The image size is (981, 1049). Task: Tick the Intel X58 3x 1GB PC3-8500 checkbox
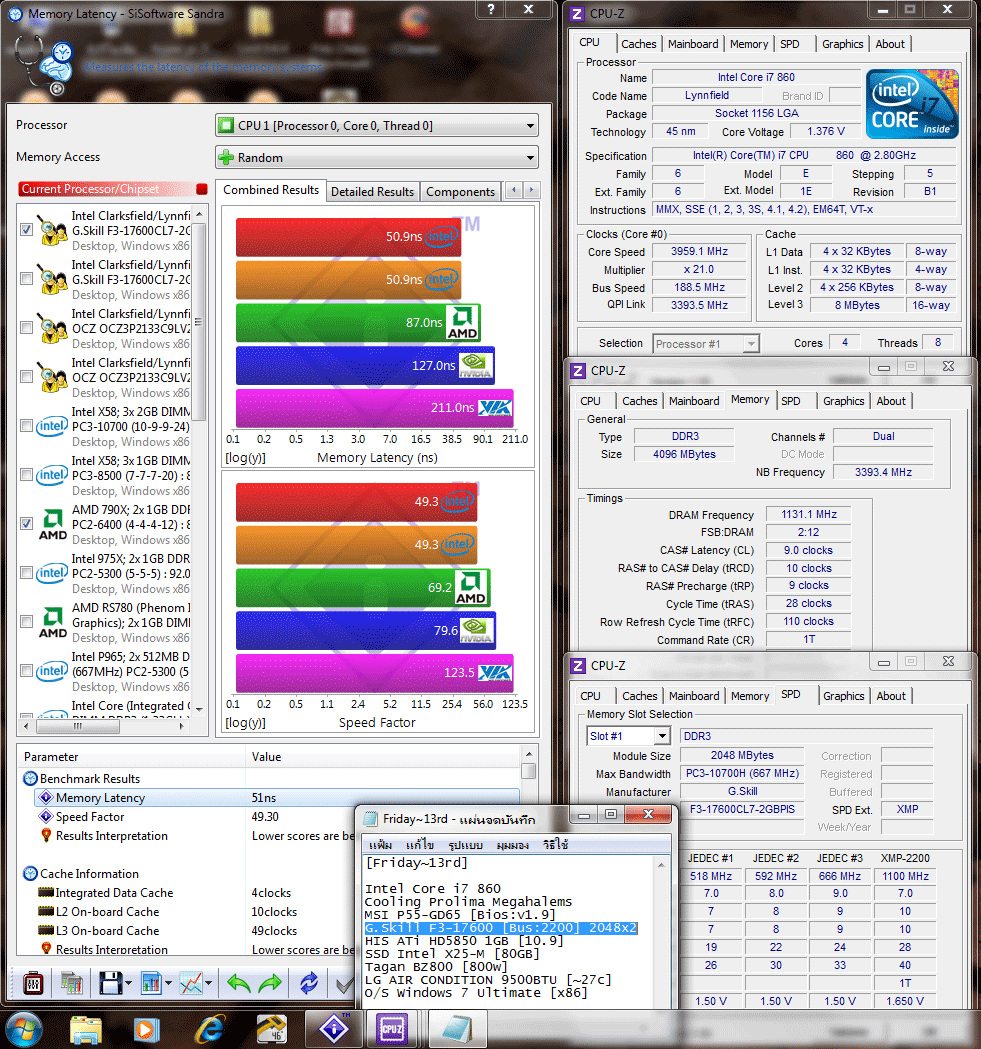[x=26, y=475]
